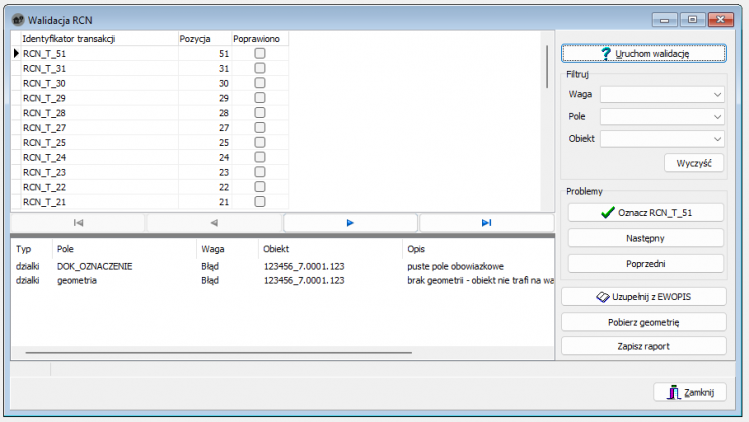Select geometria problem row
Screen dimensions: 749x422
point(282,281)
